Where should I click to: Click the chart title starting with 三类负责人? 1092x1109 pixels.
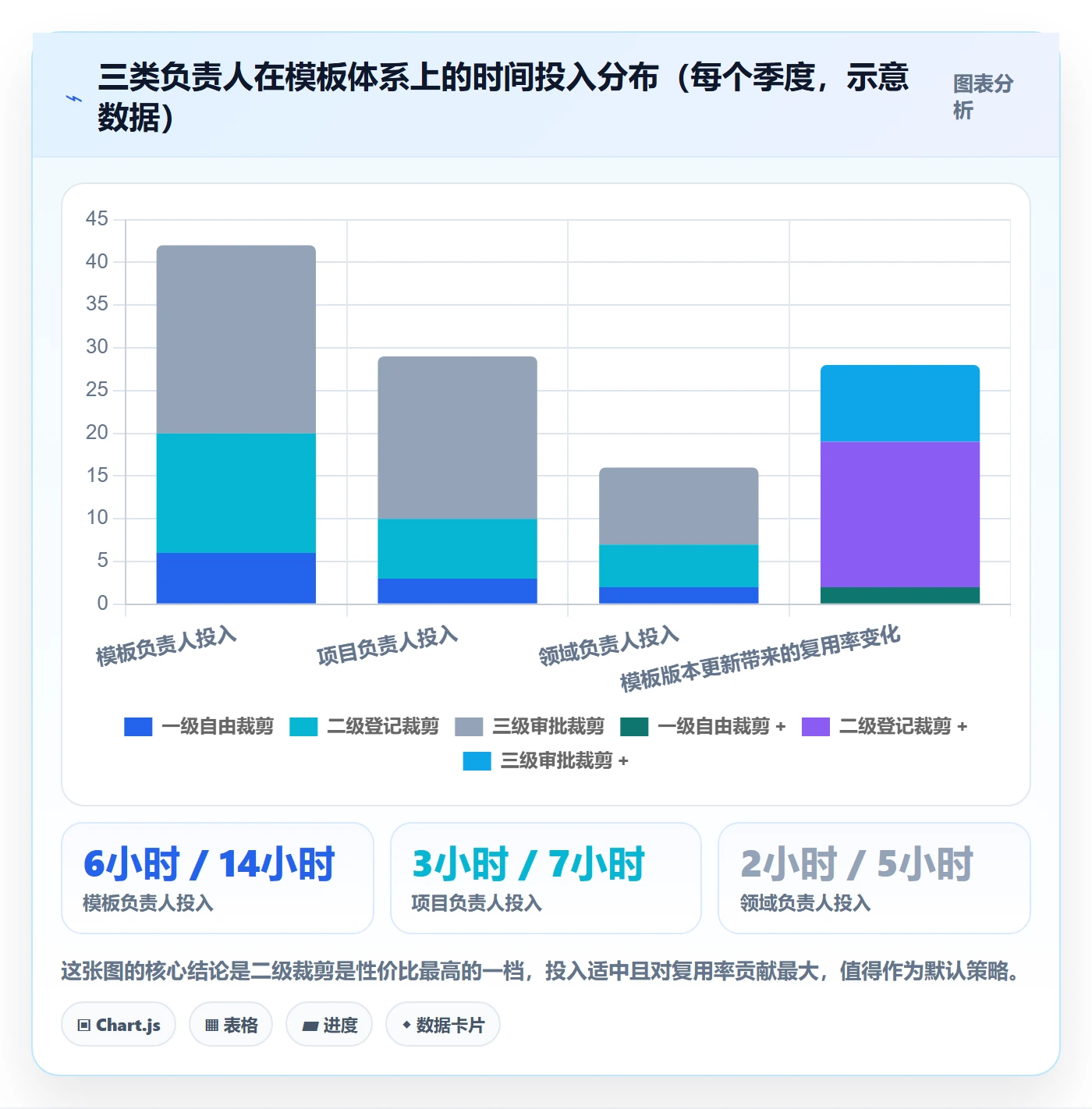pos(503,97)
